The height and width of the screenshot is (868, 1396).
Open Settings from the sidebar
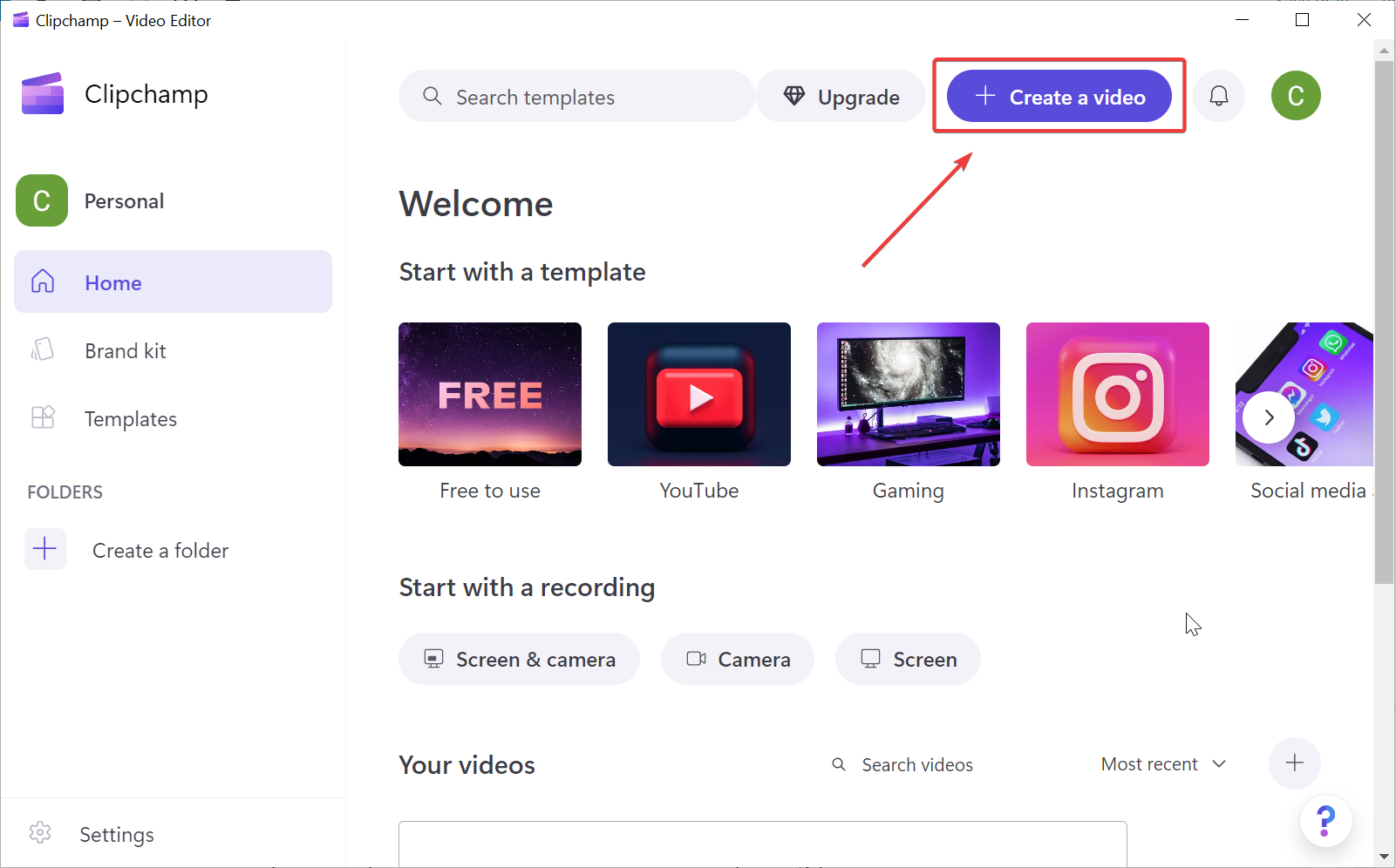pos(116,834)
